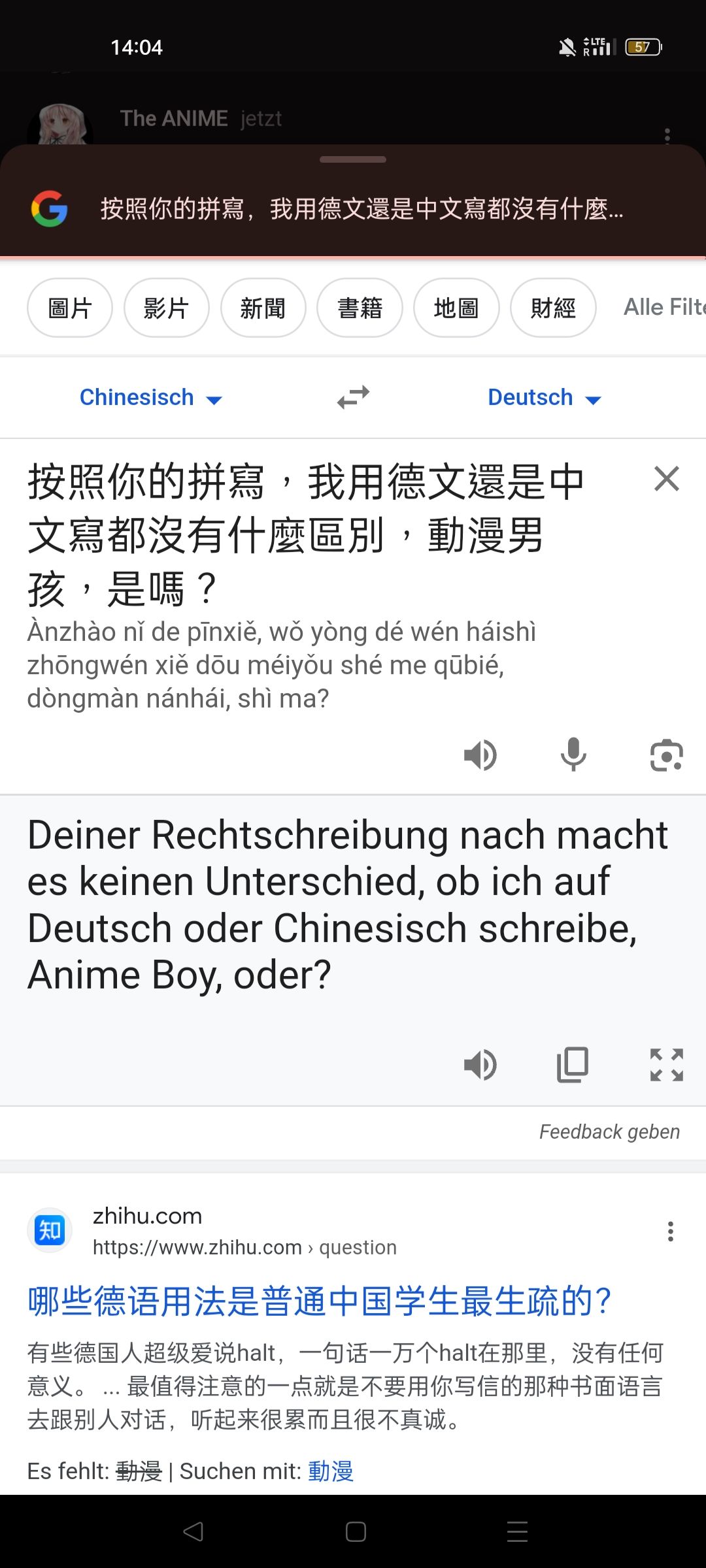Switch to the 圖片 search tab
This screenshot has height=1568, width=706.
(70, 308)
